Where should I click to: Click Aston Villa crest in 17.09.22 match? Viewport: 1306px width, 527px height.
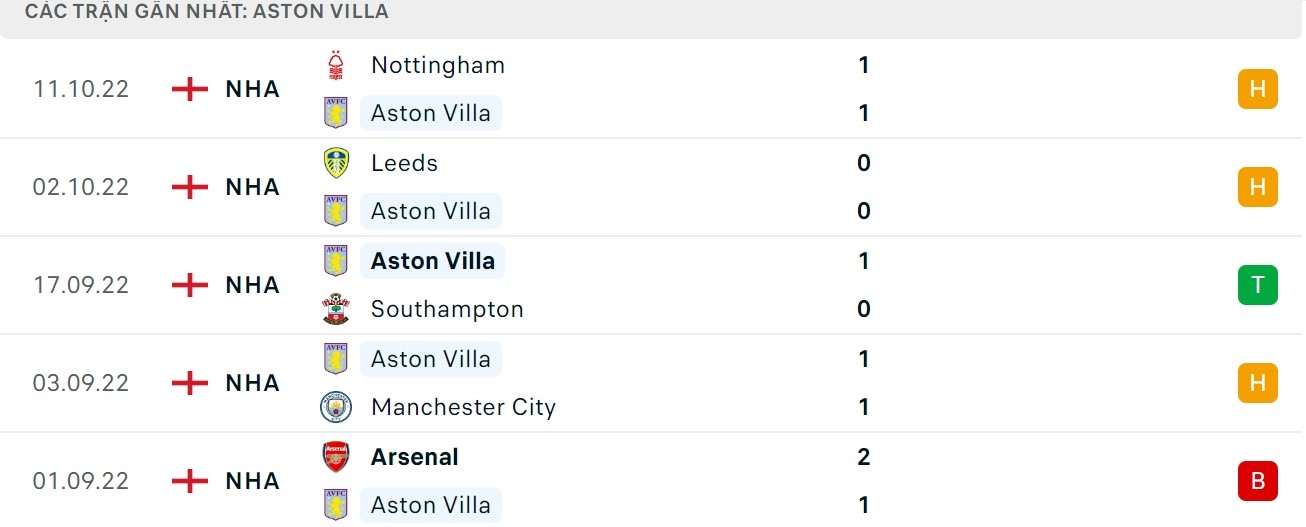click(x=336, y=261)
